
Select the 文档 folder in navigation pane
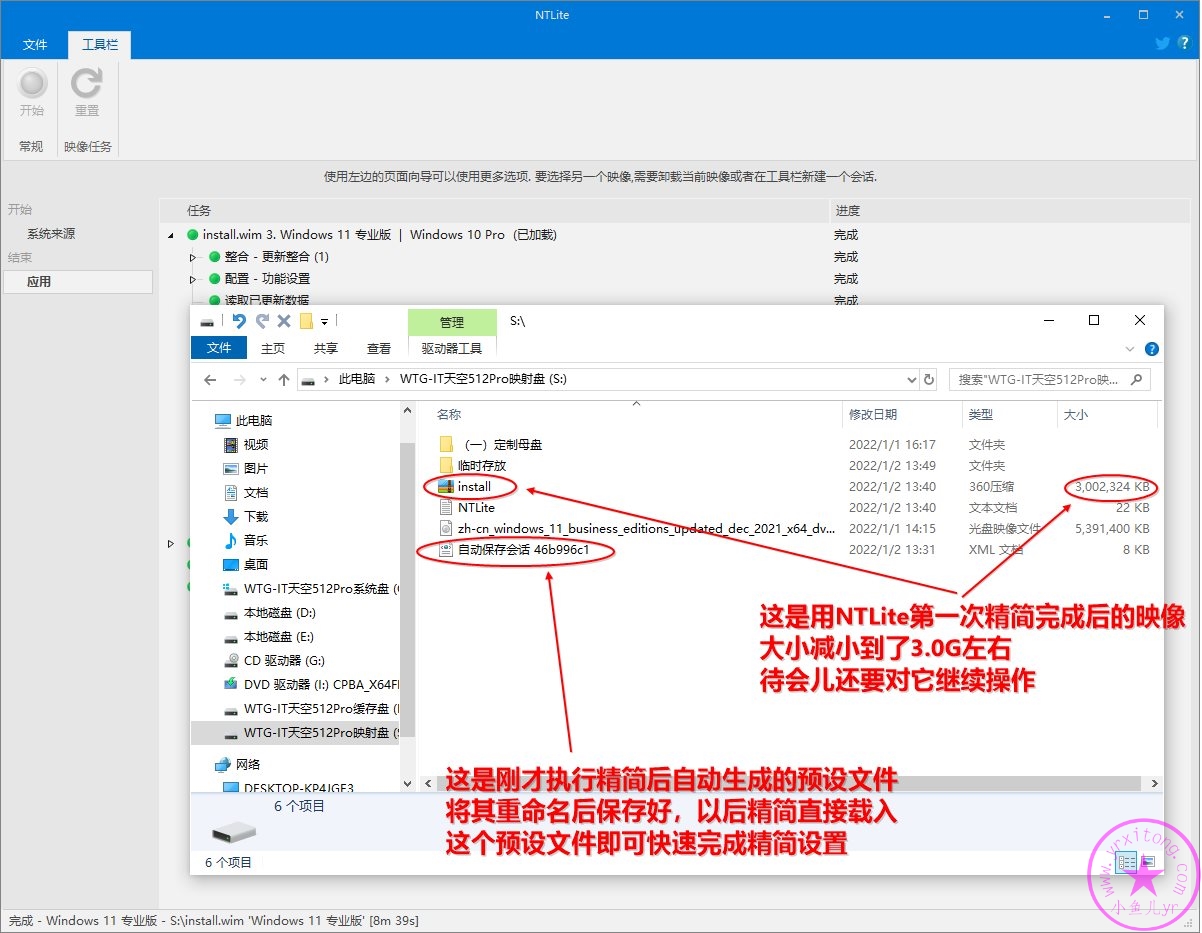point(256,492)
